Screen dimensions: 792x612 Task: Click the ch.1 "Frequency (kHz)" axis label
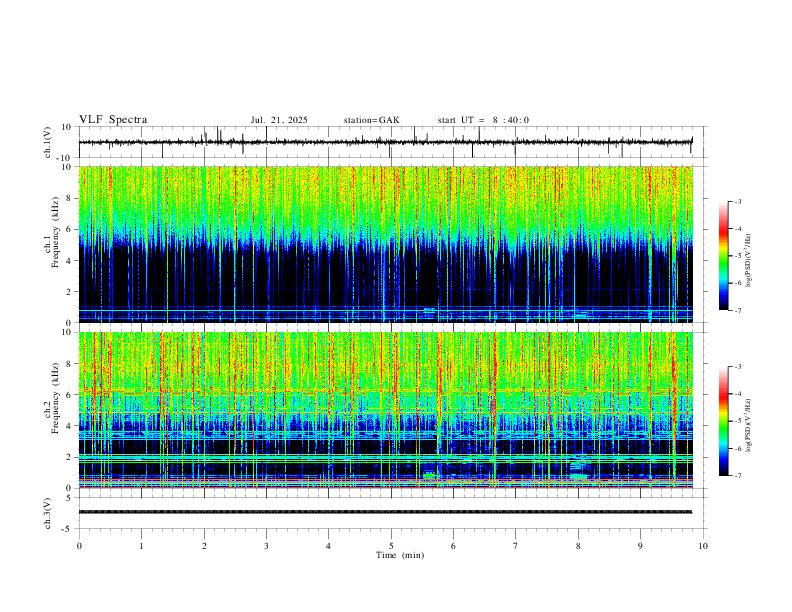coord(55,232)
